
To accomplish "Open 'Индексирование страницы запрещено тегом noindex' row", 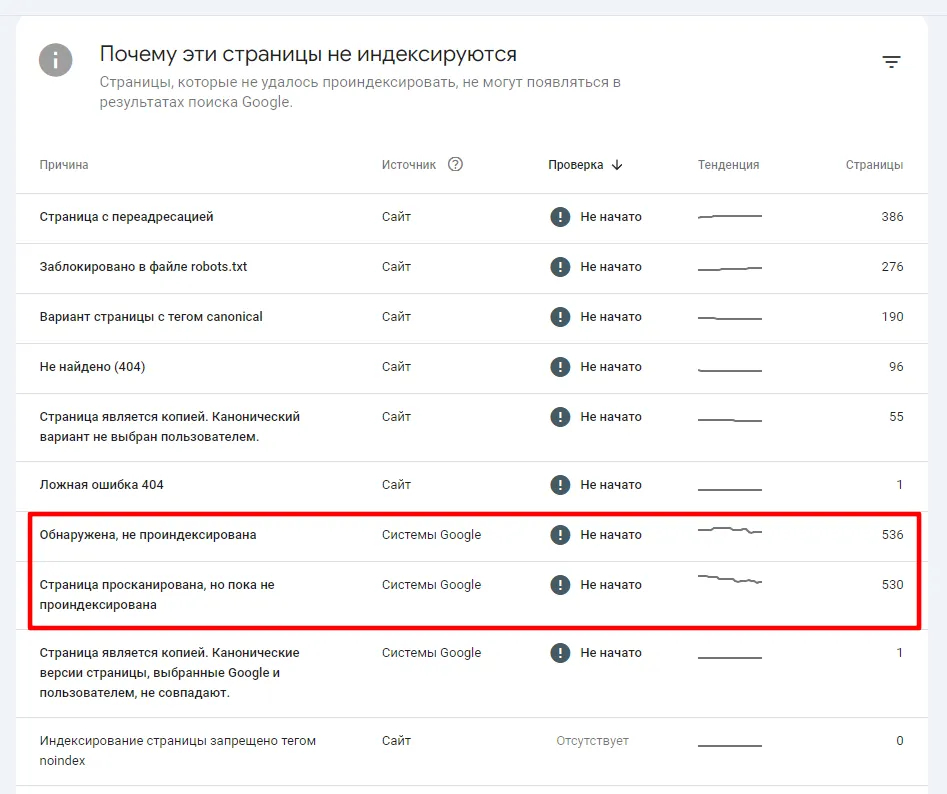I will pyautogui.click(x=472, y=751).
